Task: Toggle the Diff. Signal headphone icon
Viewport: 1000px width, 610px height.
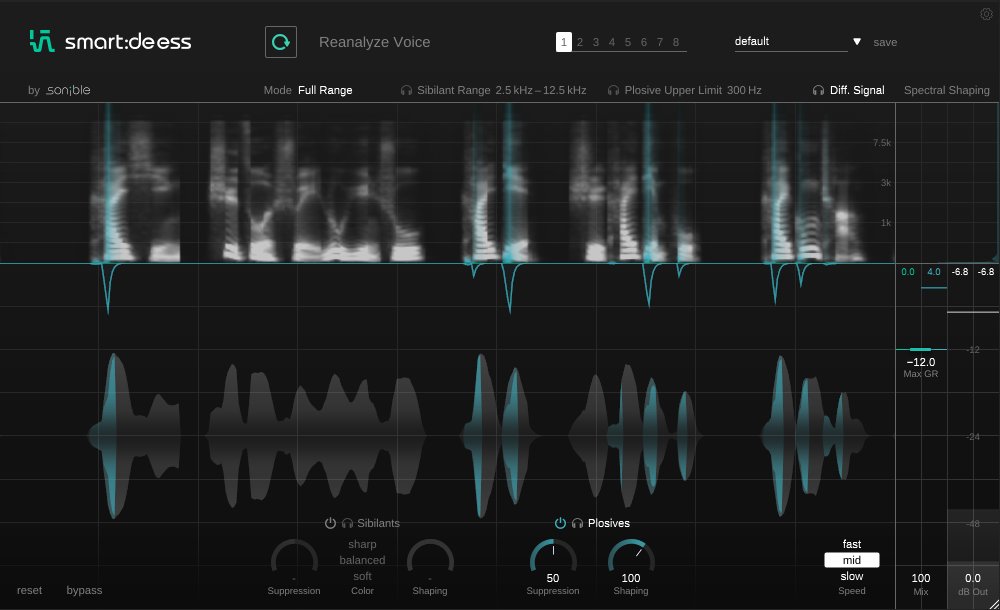Action: pyautogui.click(x=818, y=91)
